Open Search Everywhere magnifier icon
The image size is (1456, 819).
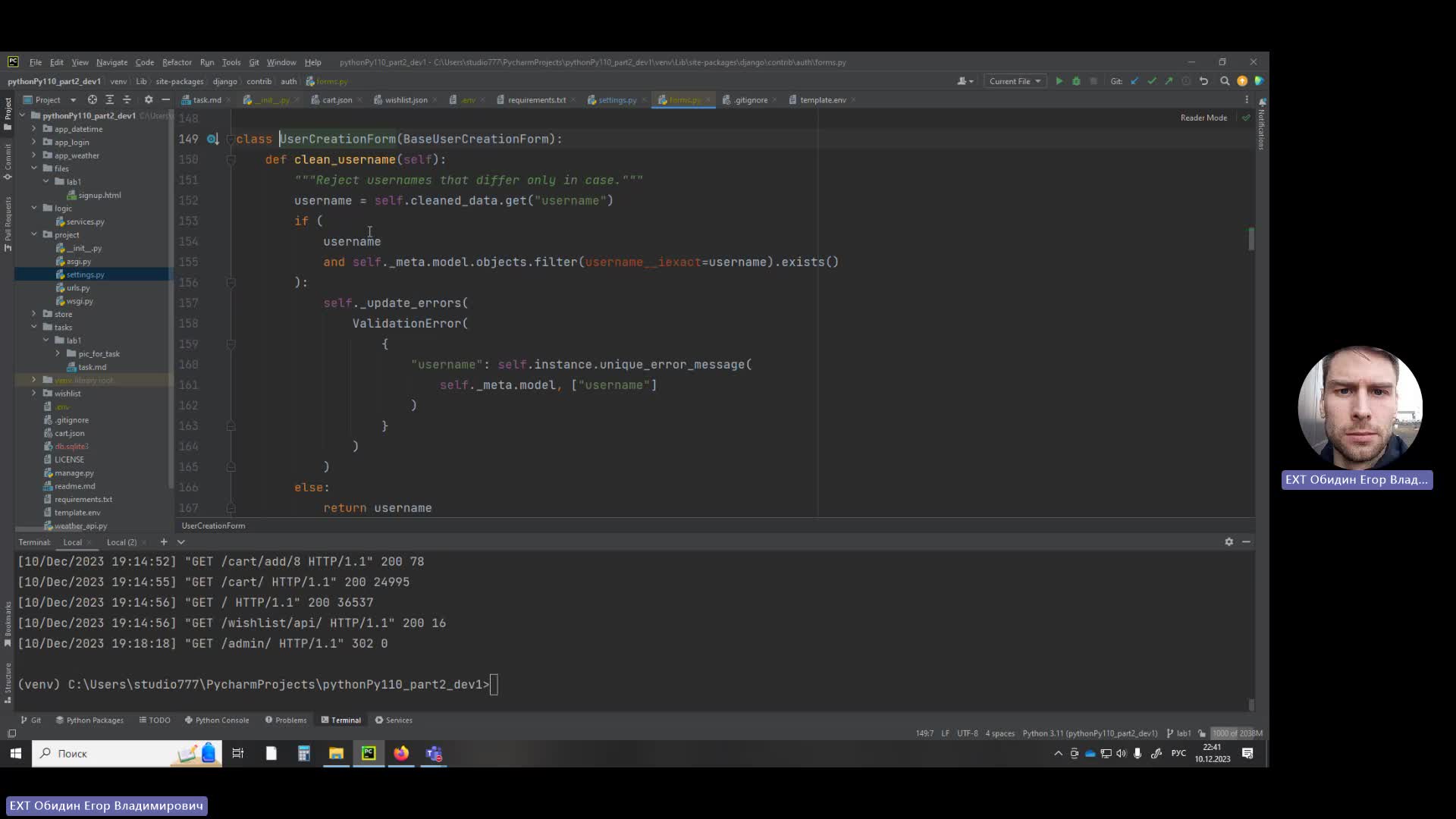pos(1225,81)
